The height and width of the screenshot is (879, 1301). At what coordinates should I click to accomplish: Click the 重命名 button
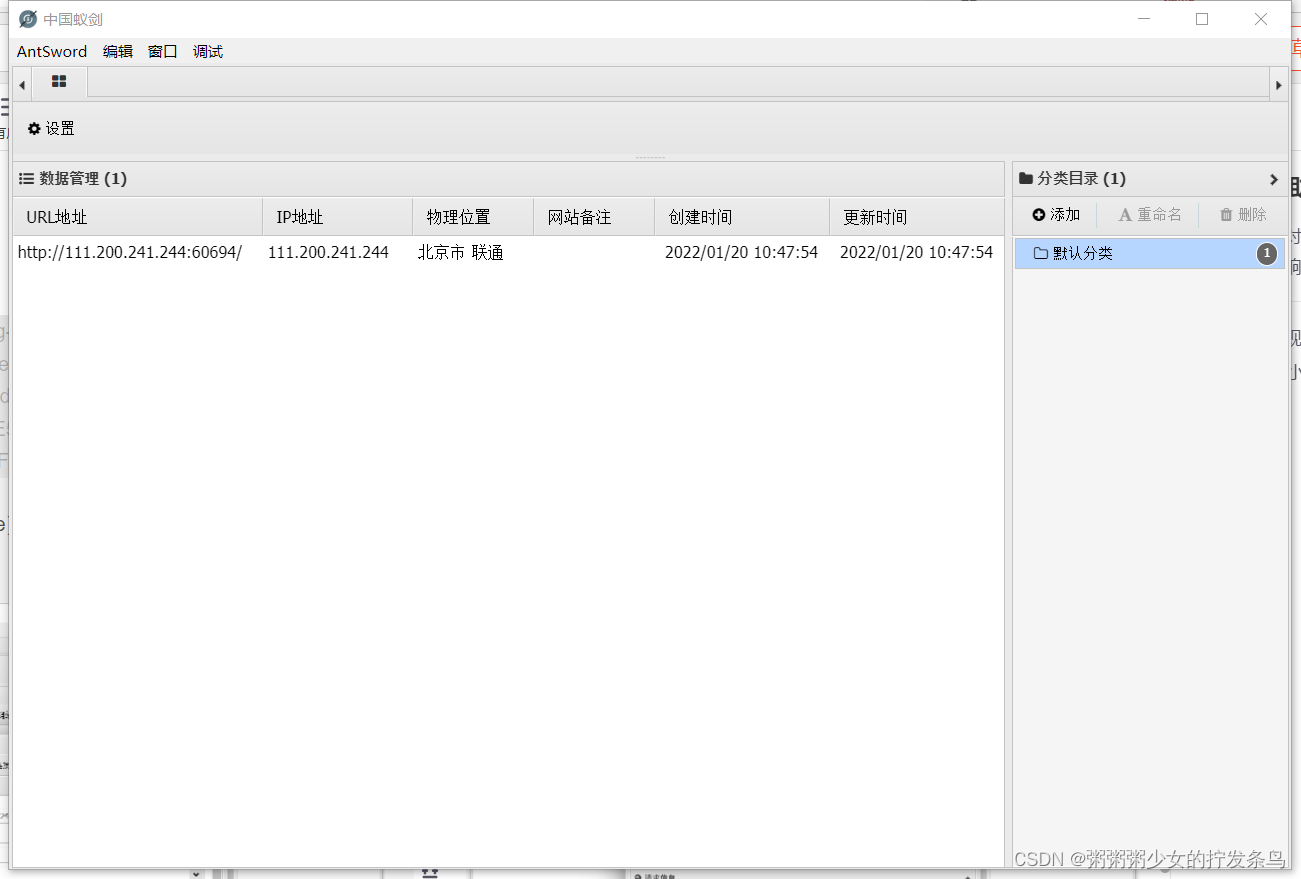point(1150,215)
